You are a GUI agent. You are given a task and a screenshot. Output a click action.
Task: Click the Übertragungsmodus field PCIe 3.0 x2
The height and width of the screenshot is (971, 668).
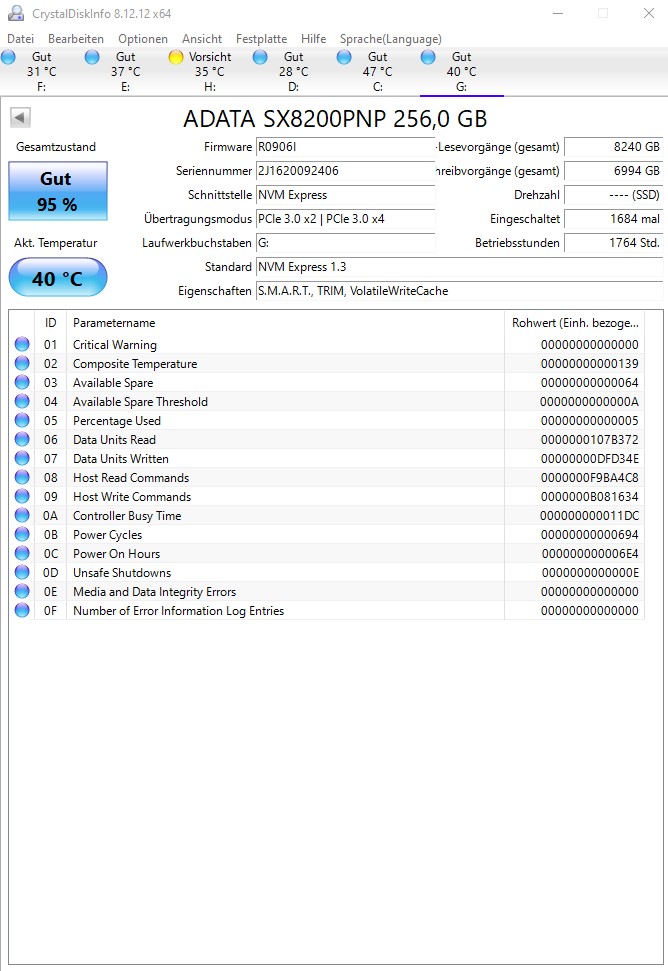click(x=345, y=219)
